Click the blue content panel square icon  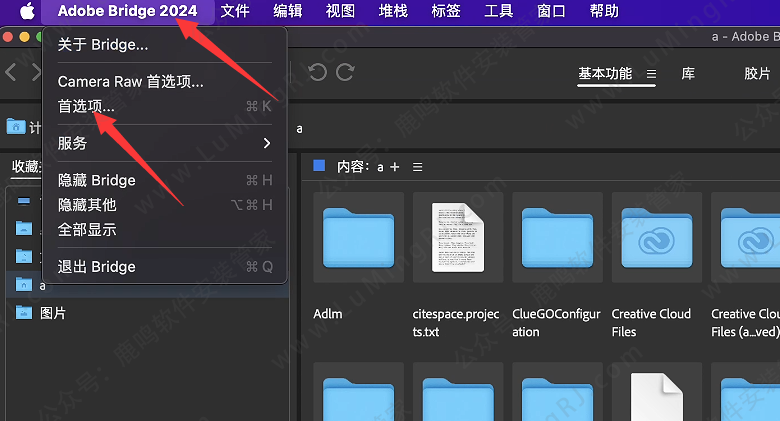(319, 166)
